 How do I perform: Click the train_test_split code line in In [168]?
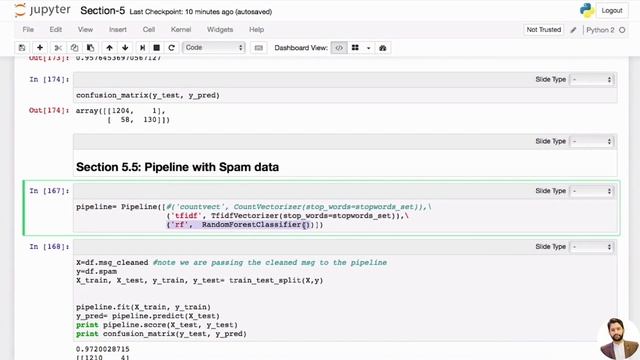click(x=199, y=280)
